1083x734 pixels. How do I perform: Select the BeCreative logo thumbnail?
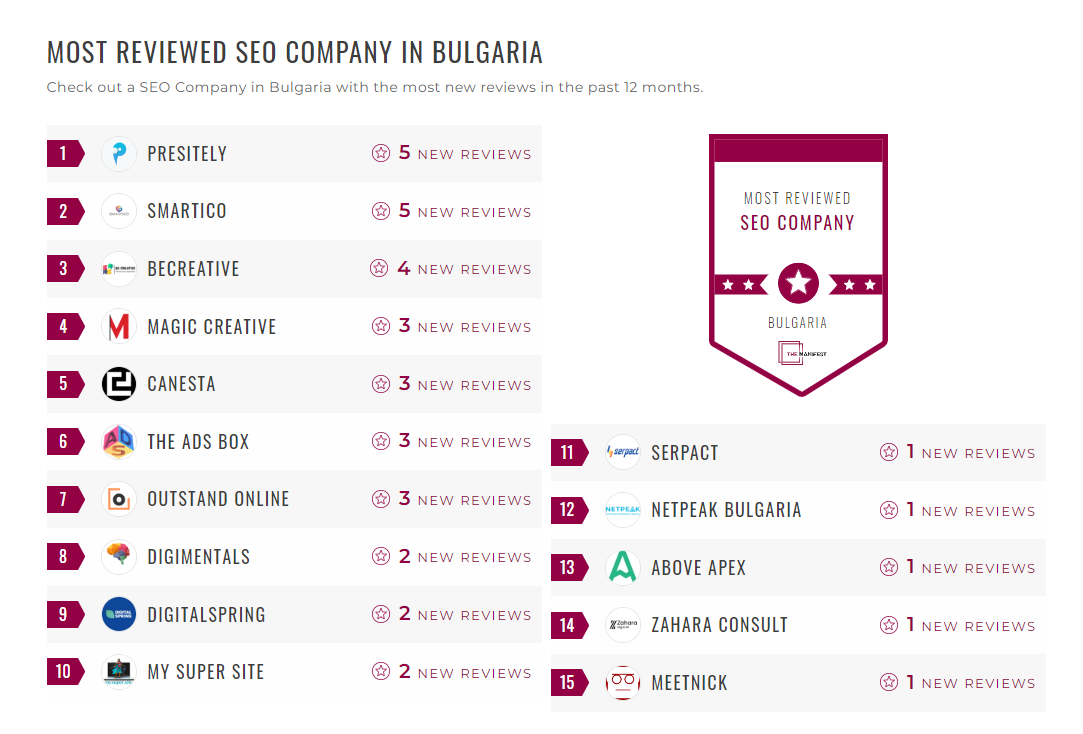tap(119, 269)
